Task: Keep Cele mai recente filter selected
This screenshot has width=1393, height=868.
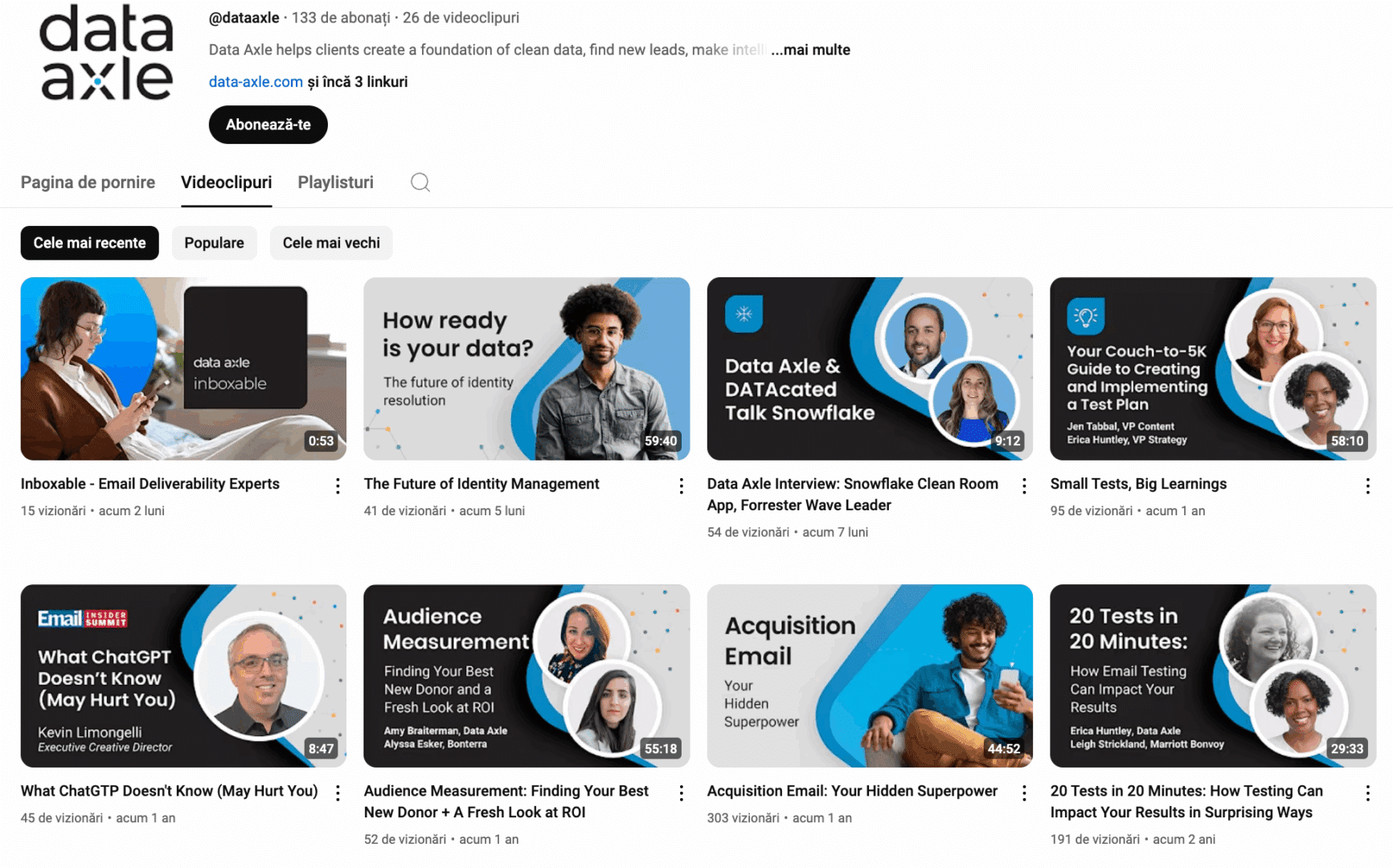Action: [89, 243]
